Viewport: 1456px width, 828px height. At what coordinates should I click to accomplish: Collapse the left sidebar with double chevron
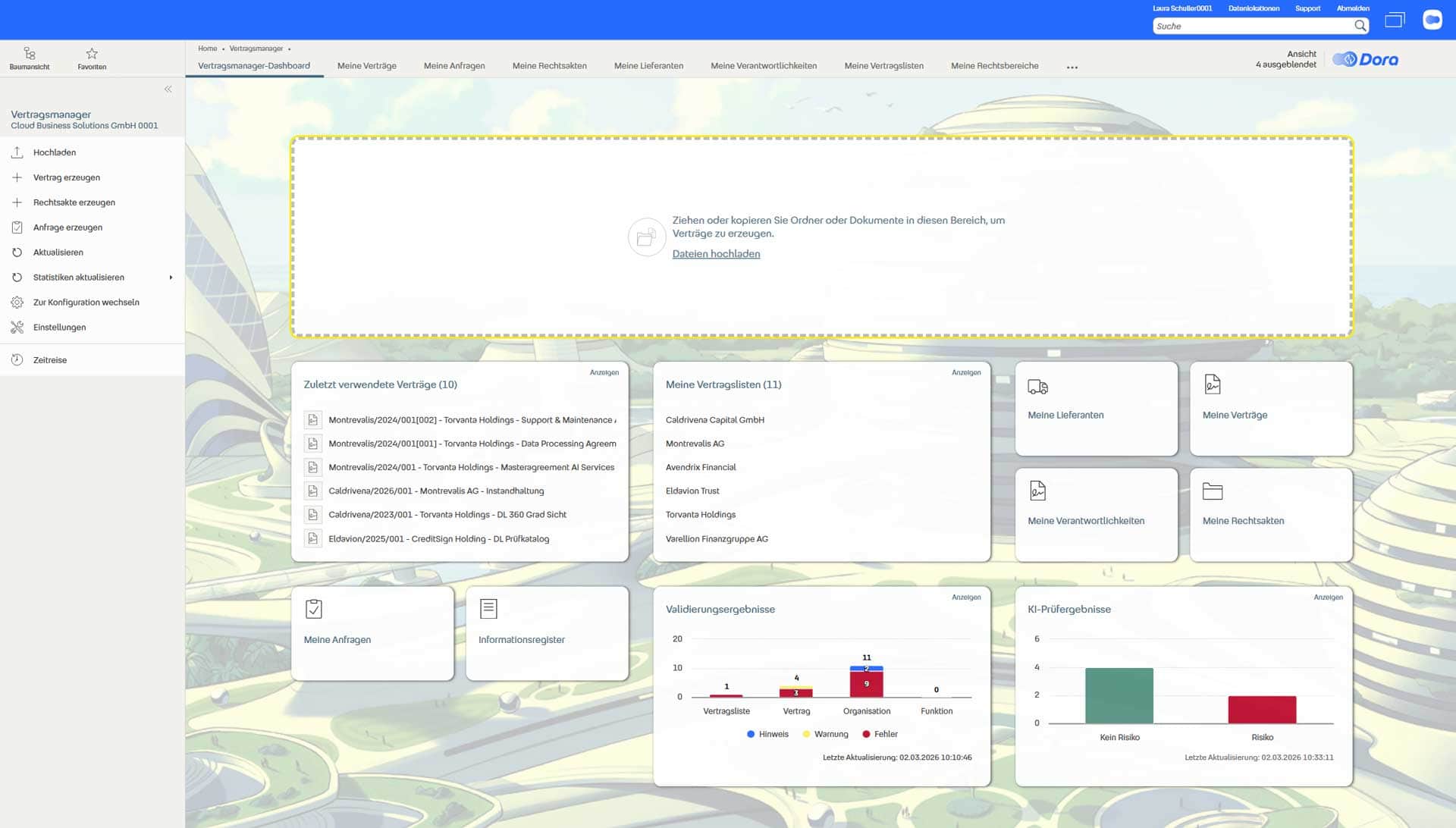click(168, 89)
